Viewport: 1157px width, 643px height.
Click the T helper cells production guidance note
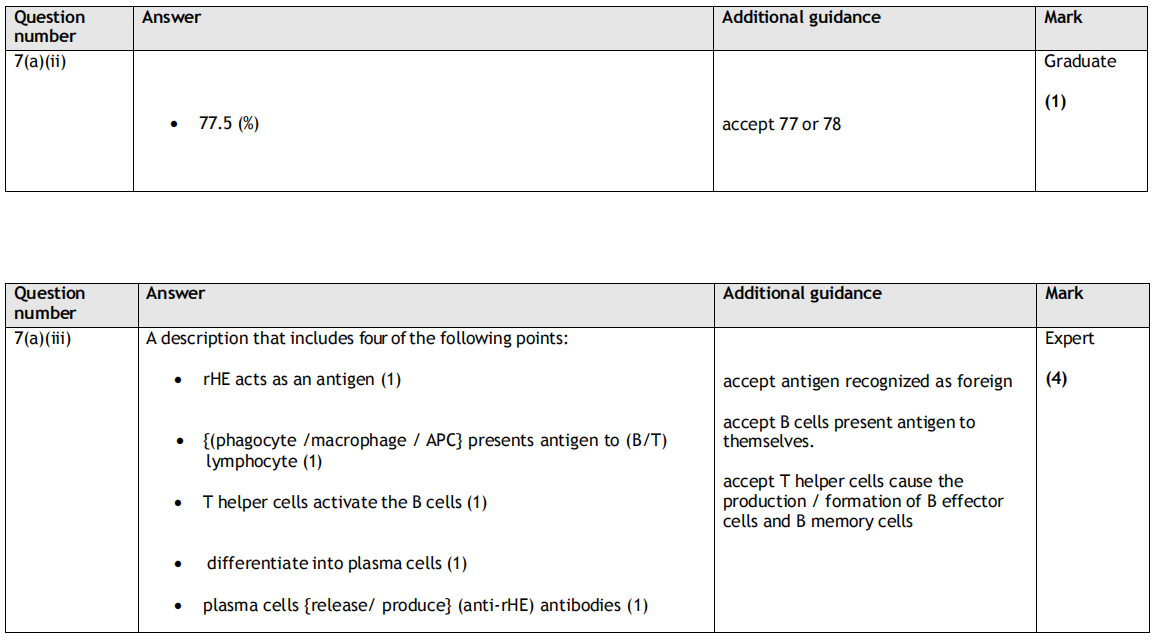[x=862, y=501]
